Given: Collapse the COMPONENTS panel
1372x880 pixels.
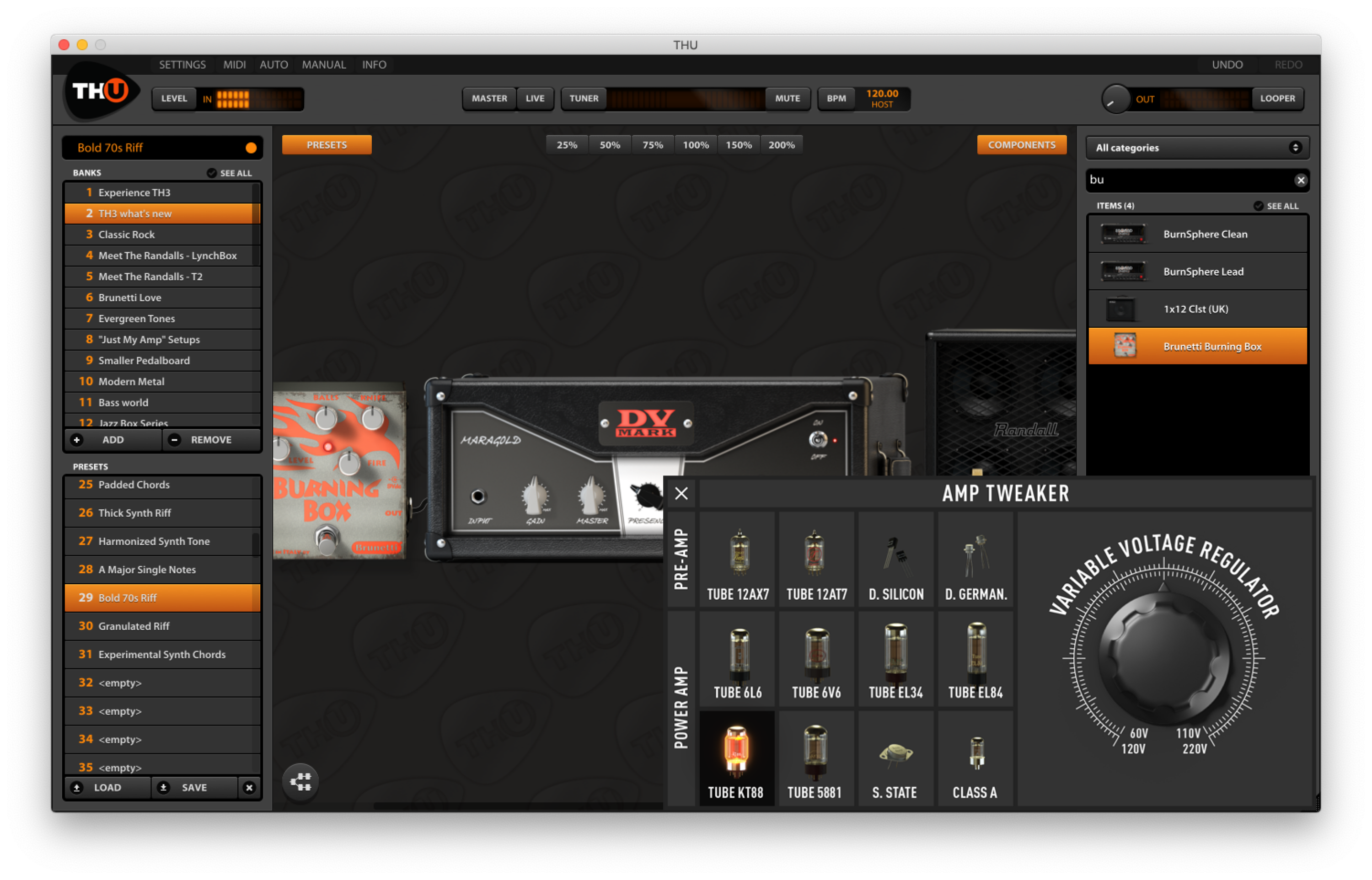Looking at the screenshot, I should click(1021, 144).
